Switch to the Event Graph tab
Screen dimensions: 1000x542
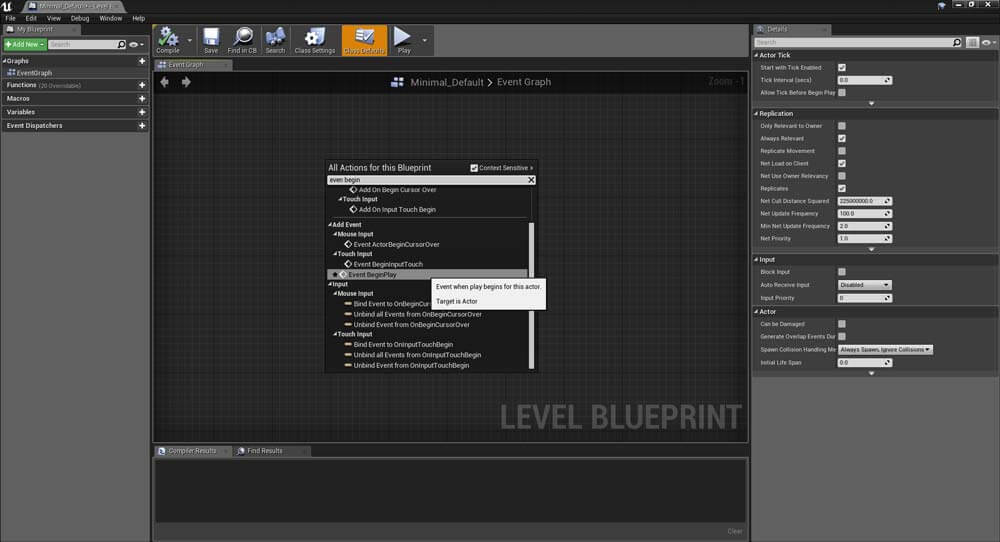186,65
